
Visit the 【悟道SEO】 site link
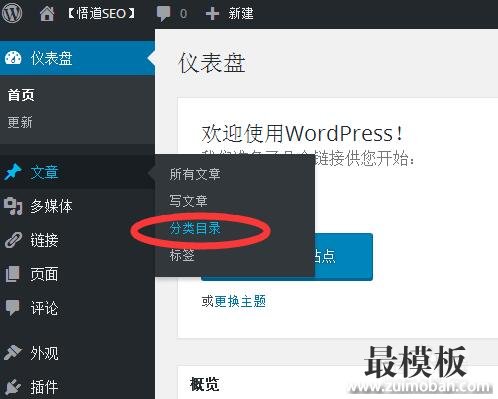(101, 14)
